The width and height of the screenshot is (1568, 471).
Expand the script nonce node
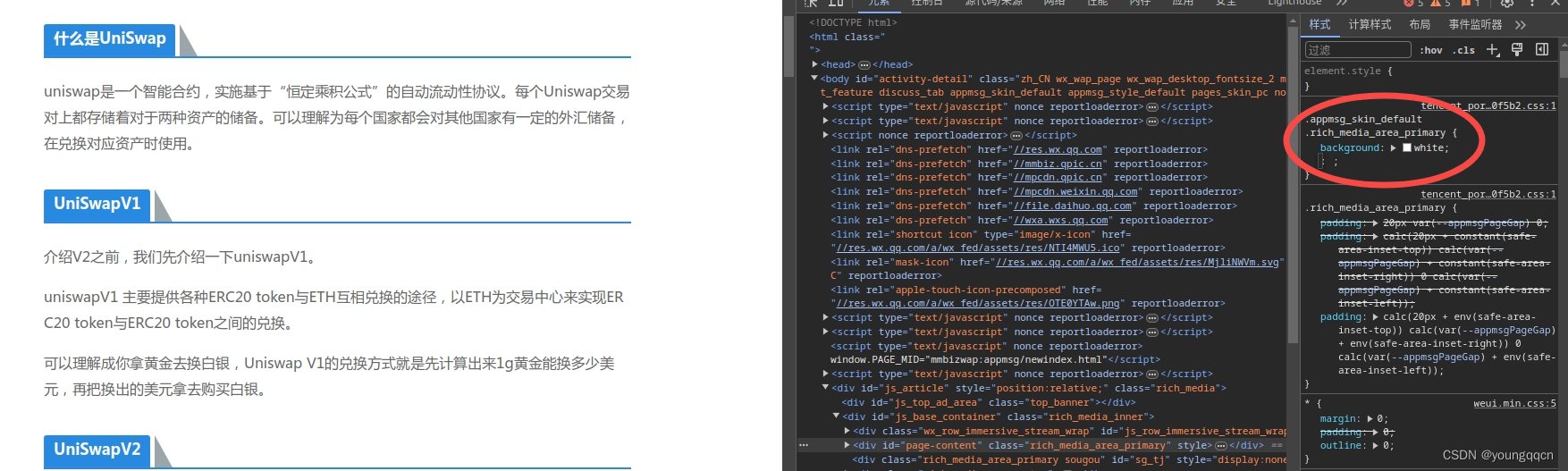click(x=825, y=135)
